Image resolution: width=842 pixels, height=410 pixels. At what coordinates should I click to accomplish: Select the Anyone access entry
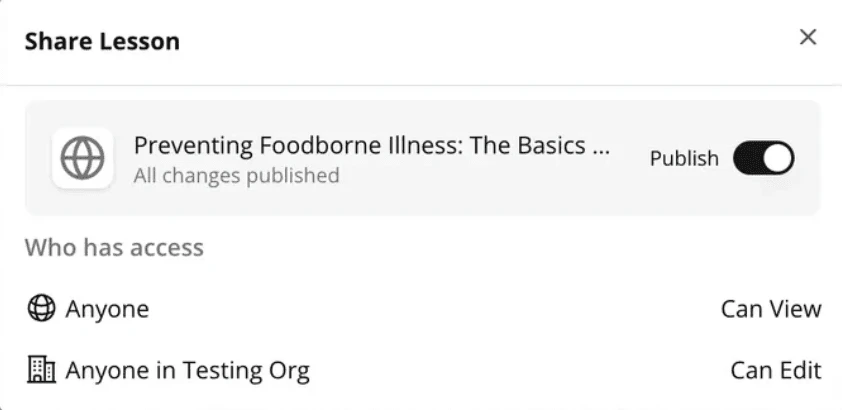click(x=107, y=309)
